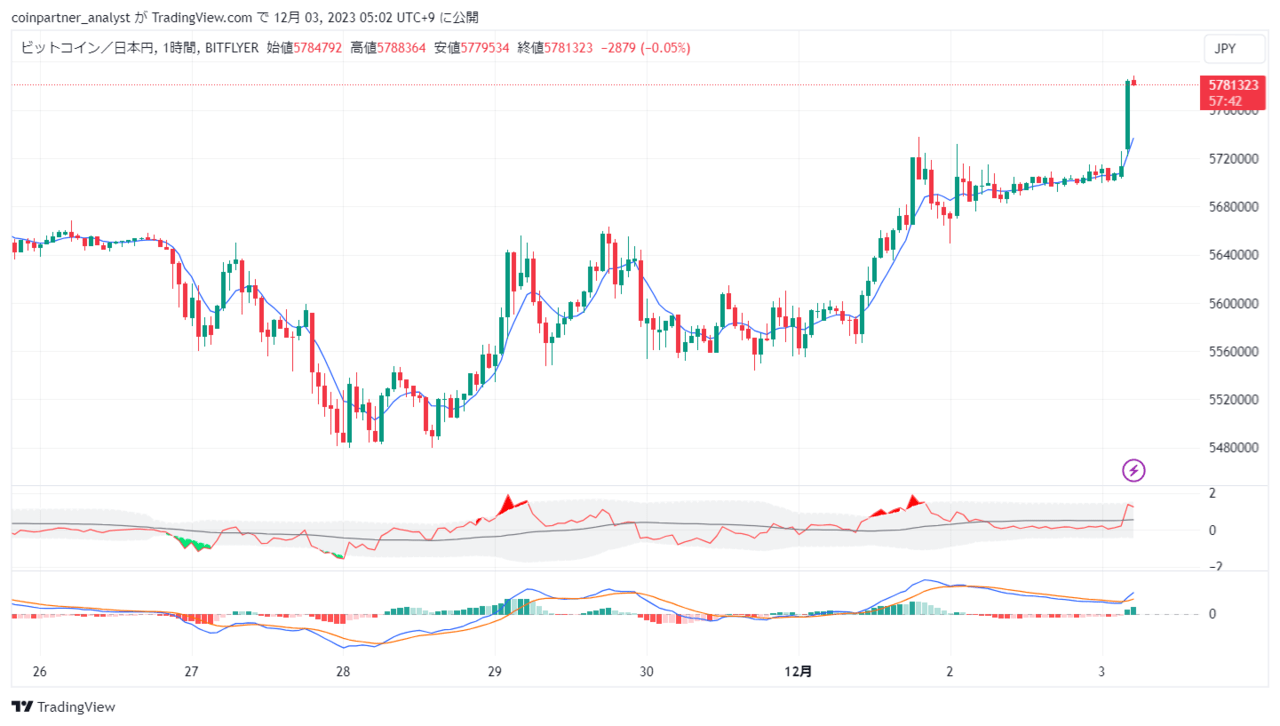Viewport: 1280px width, 726px height.
Task: Click the oscillator scale value 2
Action: tap(1212, 493)
